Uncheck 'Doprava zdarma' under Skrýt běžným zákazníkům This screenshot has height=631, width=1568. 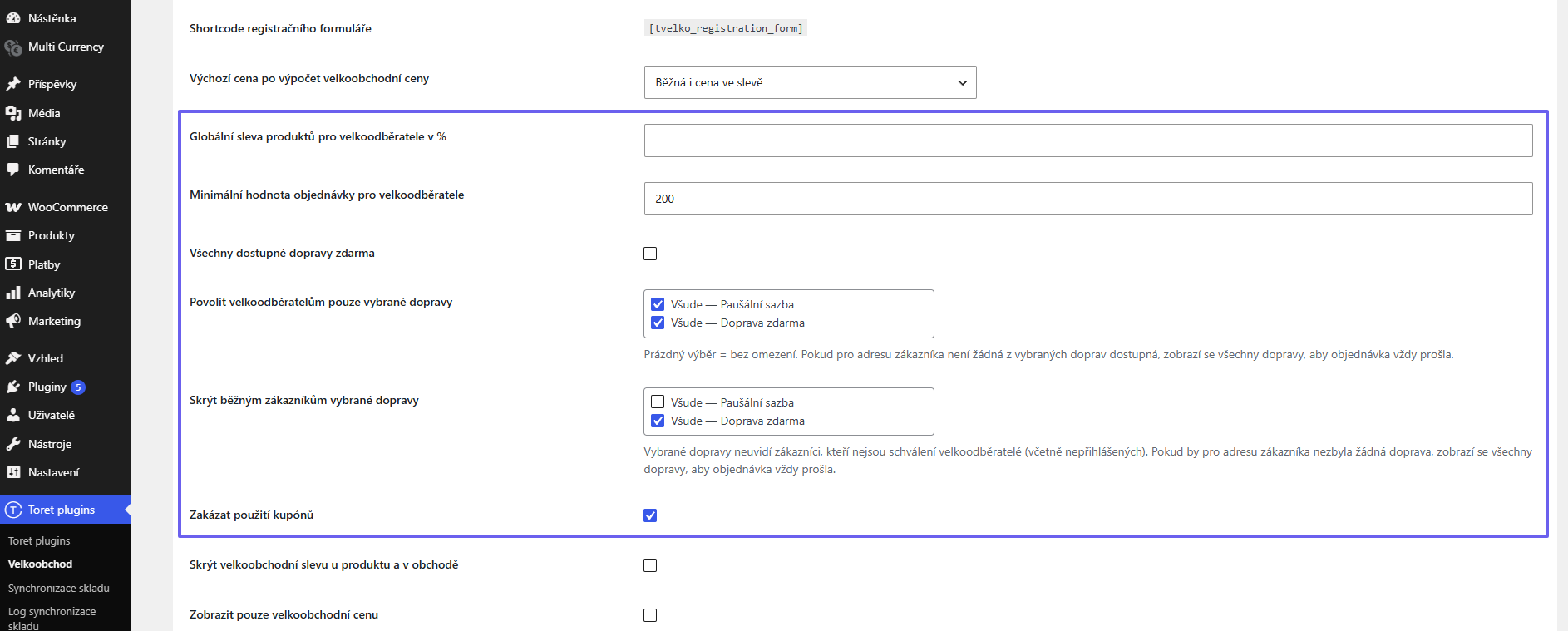click(658, 421)
